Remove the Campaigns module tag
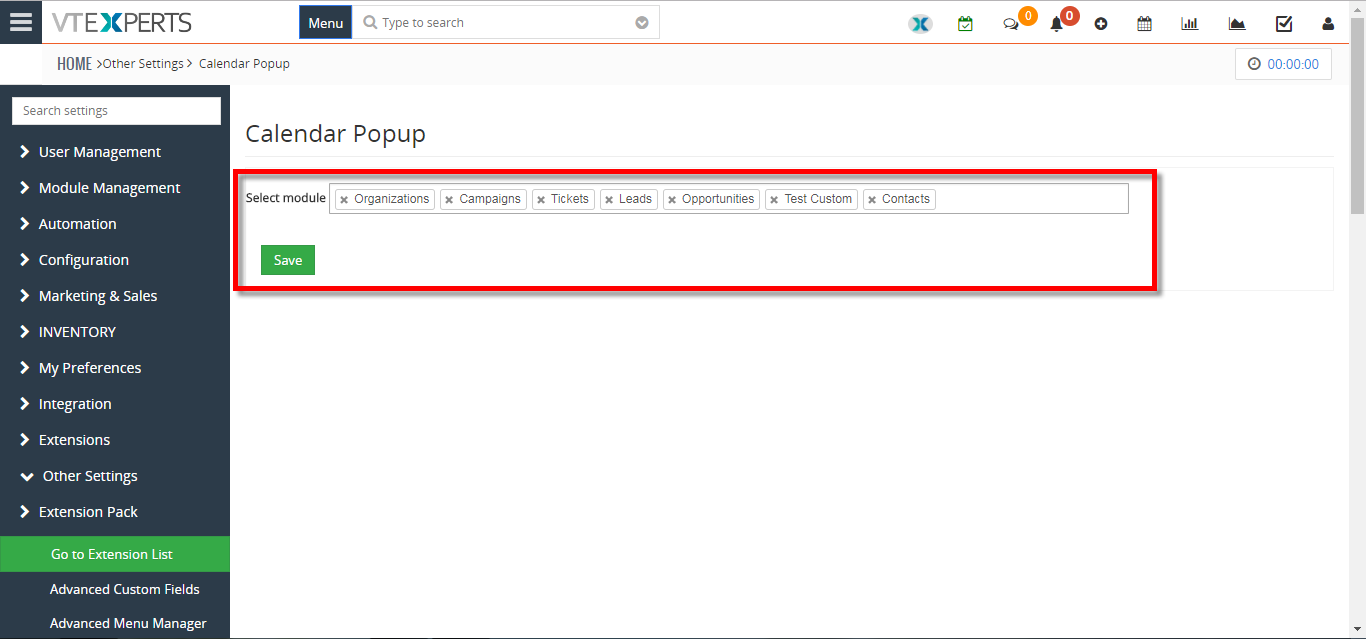 449,200
